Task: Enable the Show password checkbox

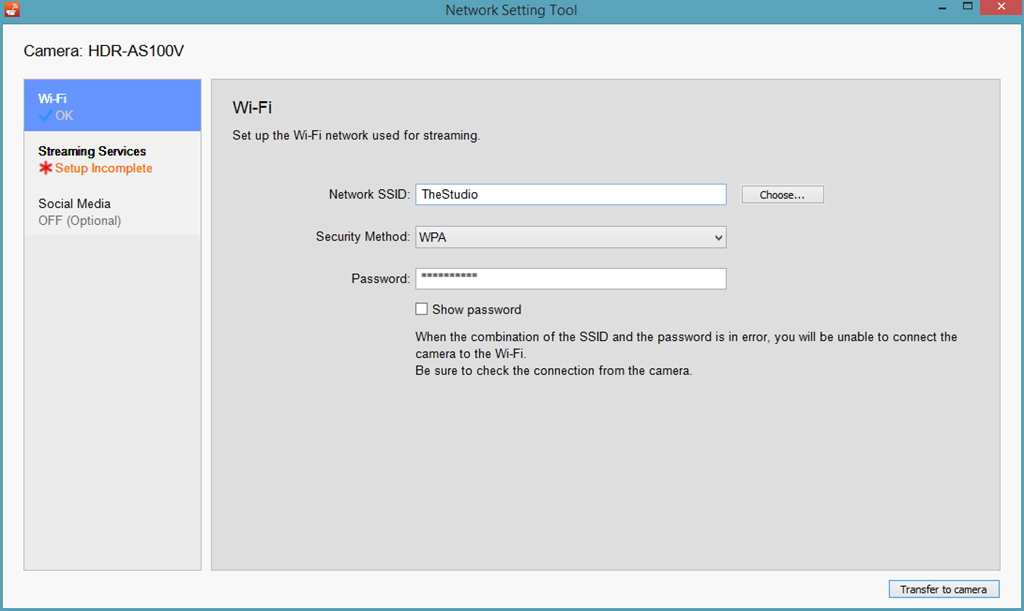Action: pyautogui.click(x=422, y=309)
